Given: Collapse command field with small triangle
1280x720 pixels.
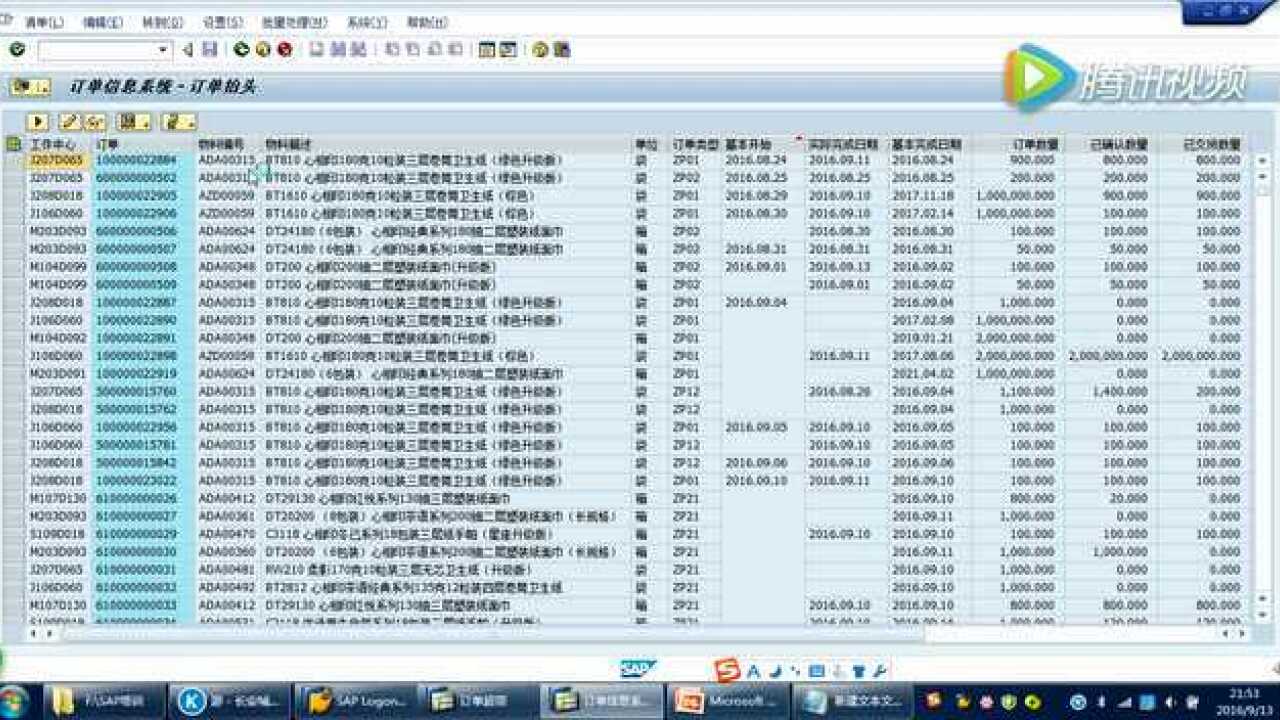Looking at the screenshot, I should [x=187, y=49].
